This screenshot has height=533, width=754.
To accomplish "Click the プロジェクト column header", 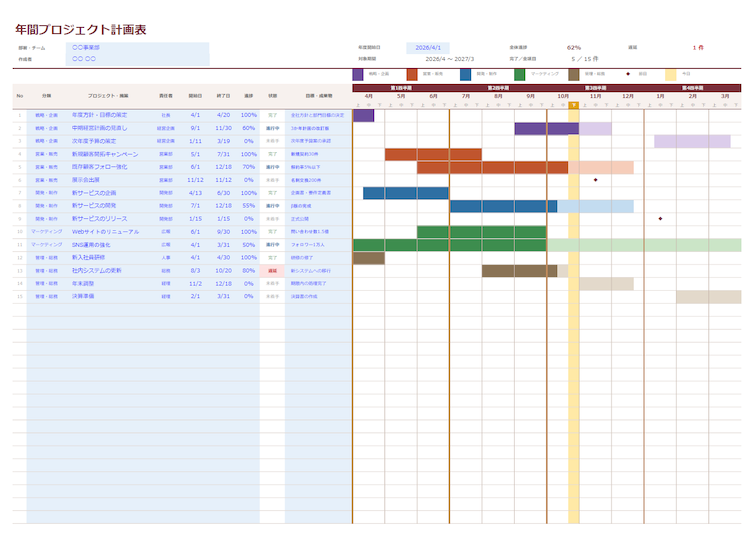I will [x=108, y=96].
